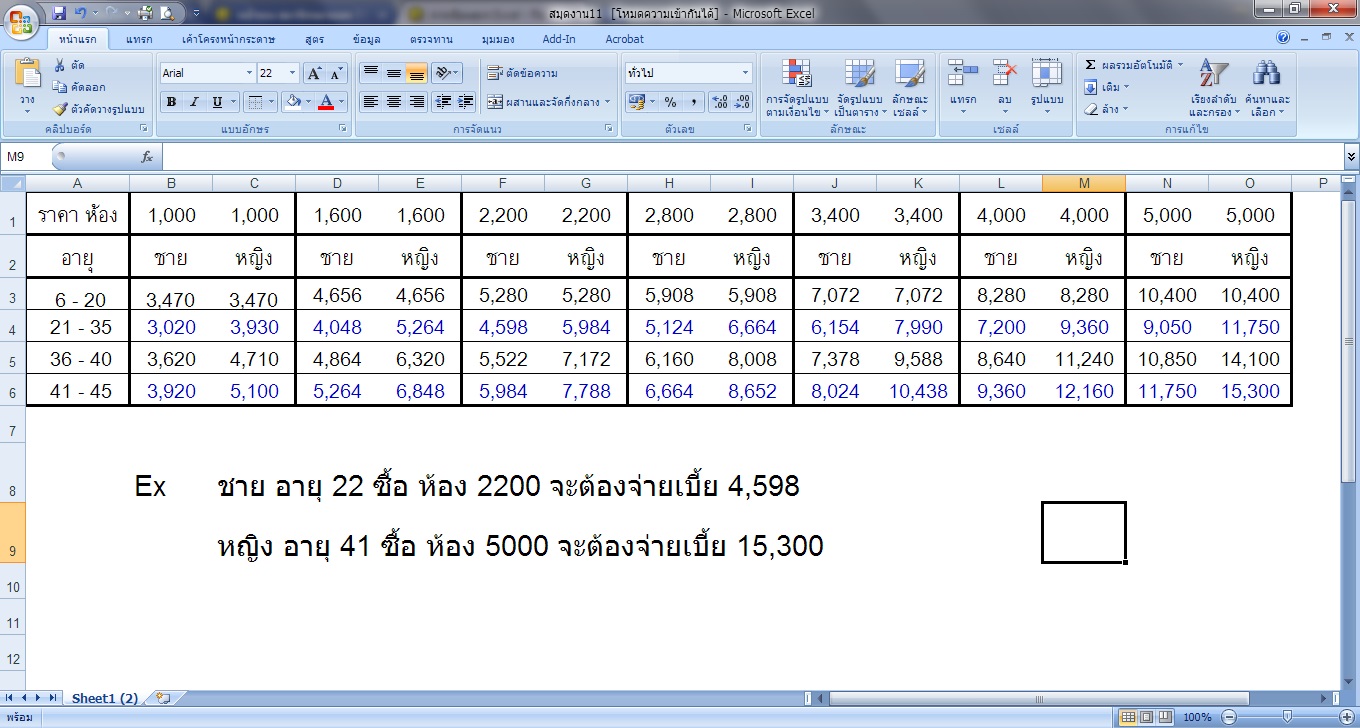1360x728 pixels.
Task: Open the ตรวจทาน (Review) tab
Action: click(431, 39)
